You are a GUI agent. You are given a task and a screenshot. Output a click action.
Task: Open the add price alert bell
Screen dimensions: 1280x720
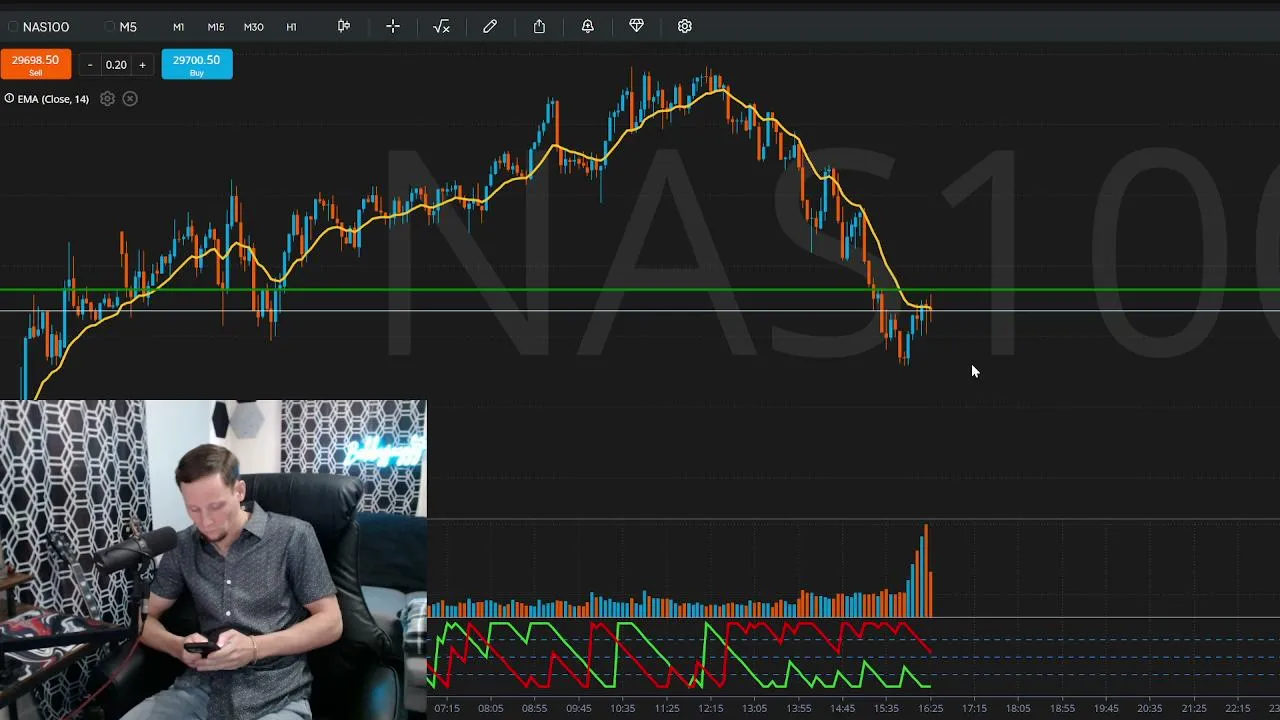588,26
